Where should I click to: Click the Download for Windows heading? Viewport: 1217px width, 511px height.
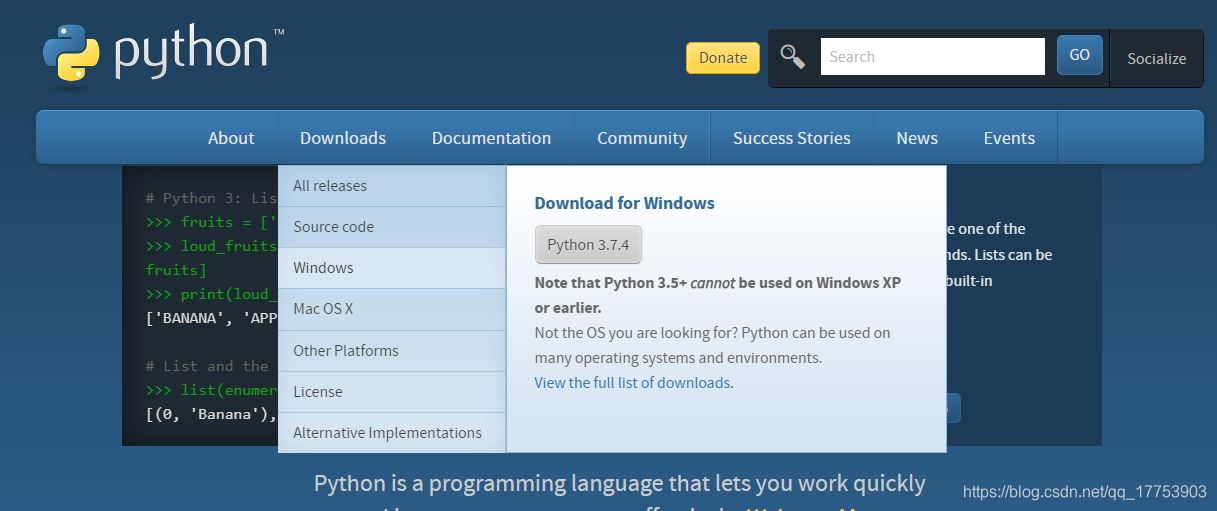click(625, 203)
